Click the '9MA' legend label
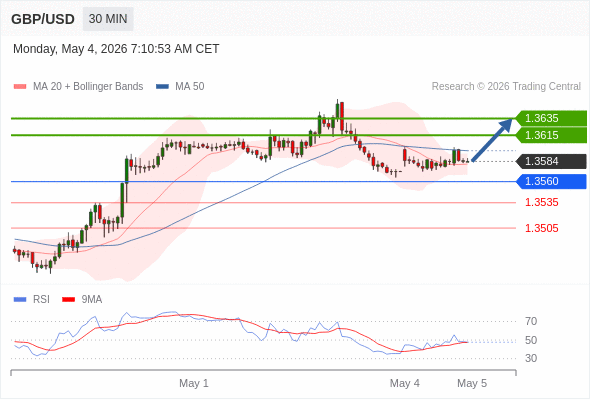 (x=92, y=300)
